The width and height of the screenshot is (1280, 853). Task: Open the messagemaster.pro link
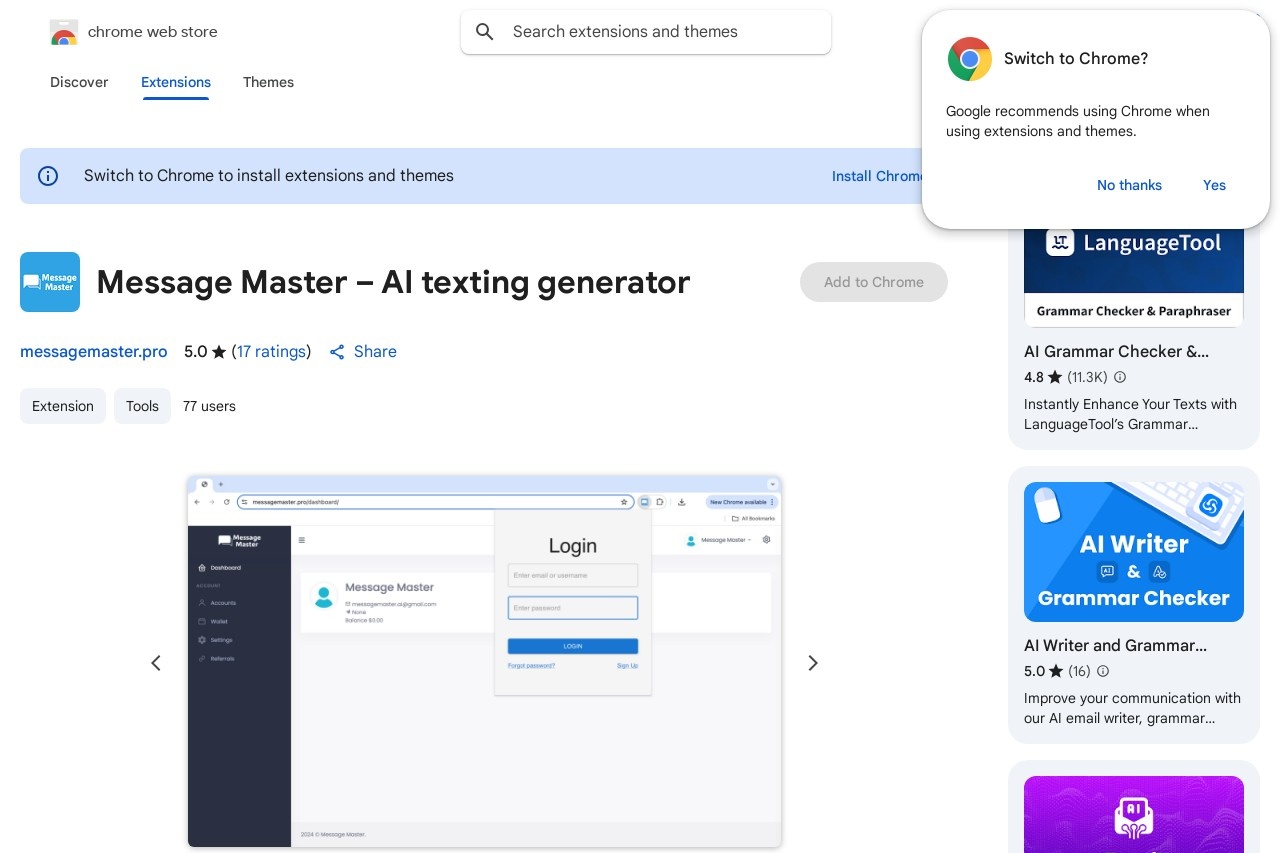pos(94,351)
